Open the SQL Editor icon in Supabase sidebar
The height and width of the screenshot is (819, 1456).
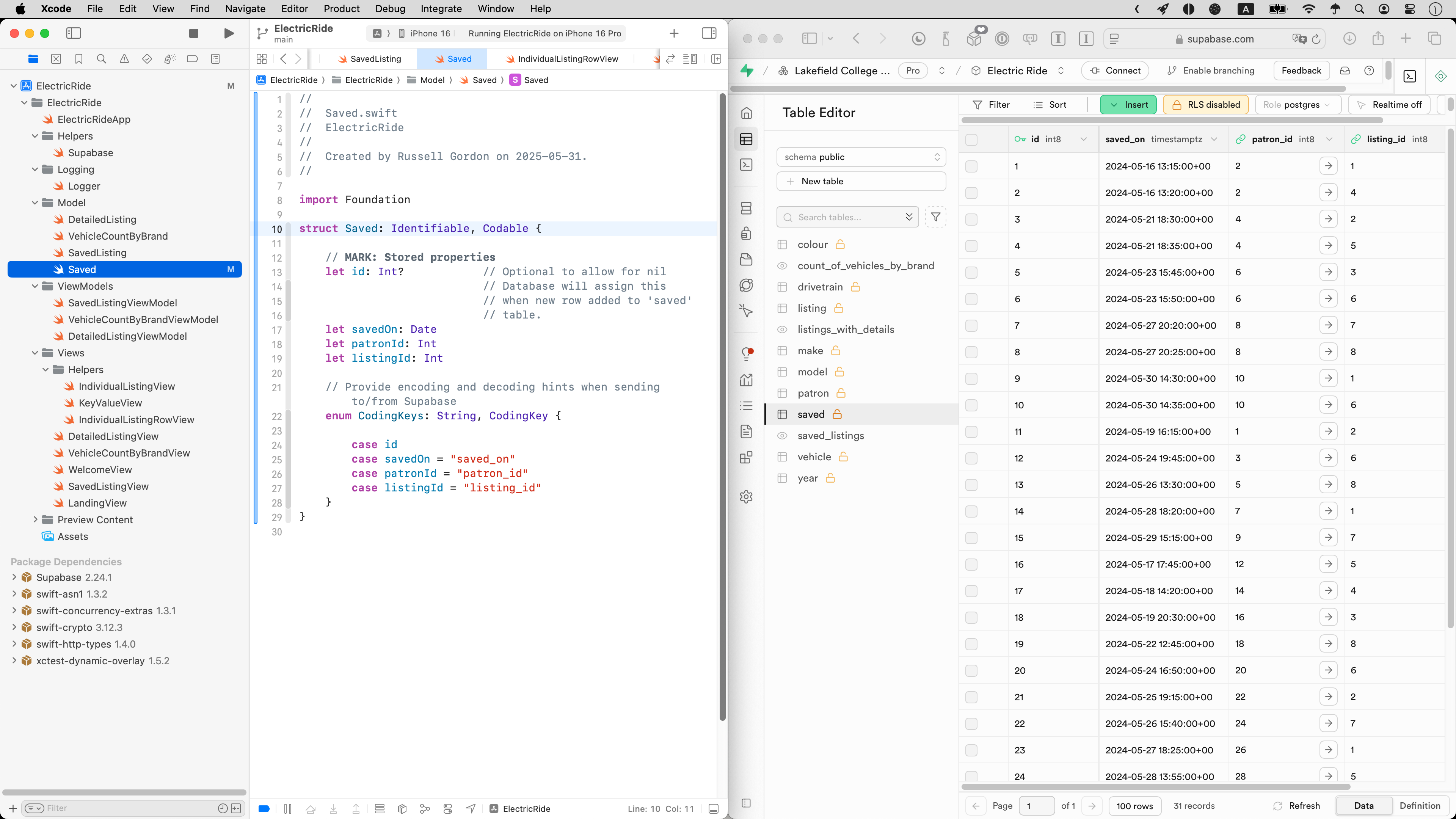[746, 165]
